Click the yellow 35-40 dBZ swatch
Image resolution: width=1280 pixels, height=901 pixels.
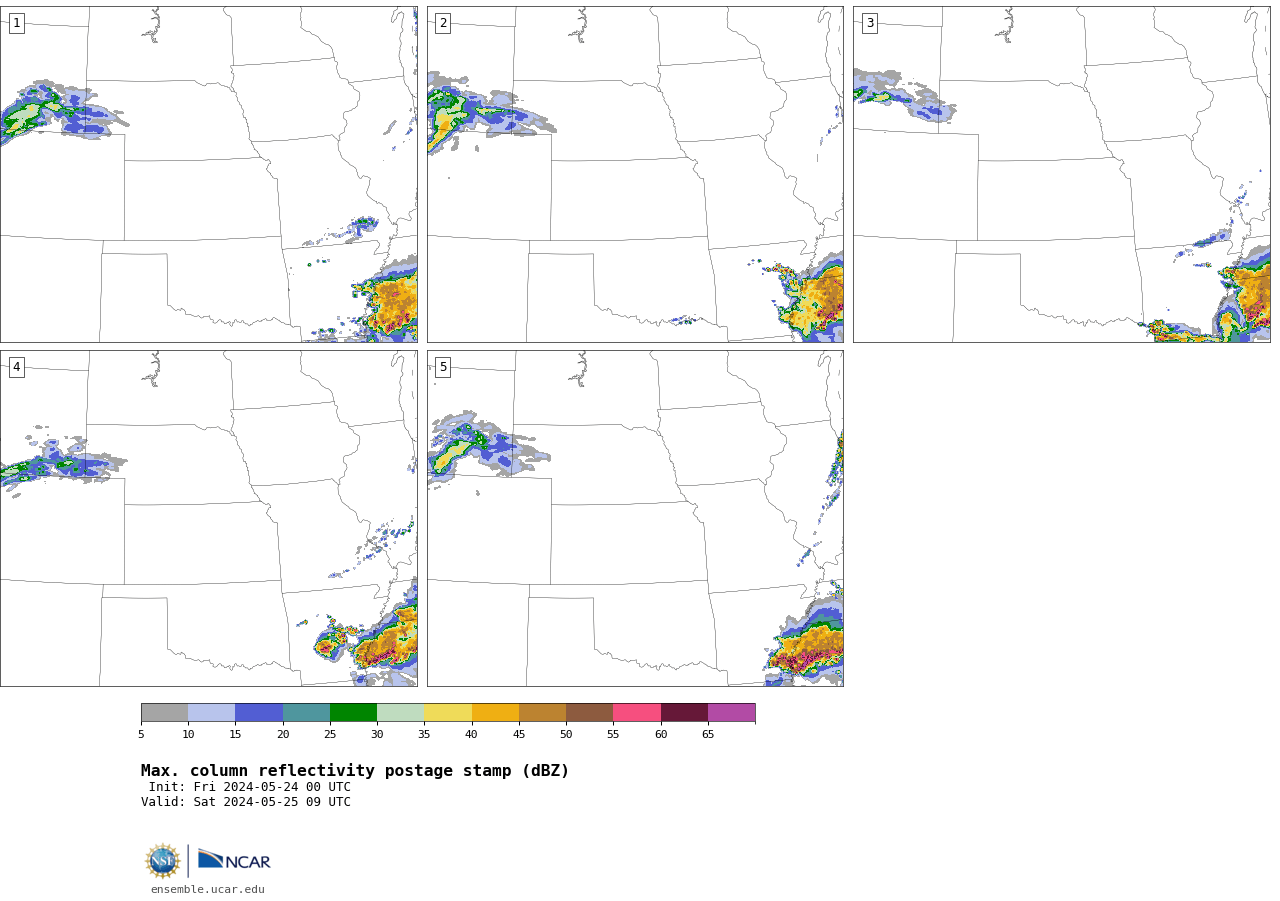[448, 712]
